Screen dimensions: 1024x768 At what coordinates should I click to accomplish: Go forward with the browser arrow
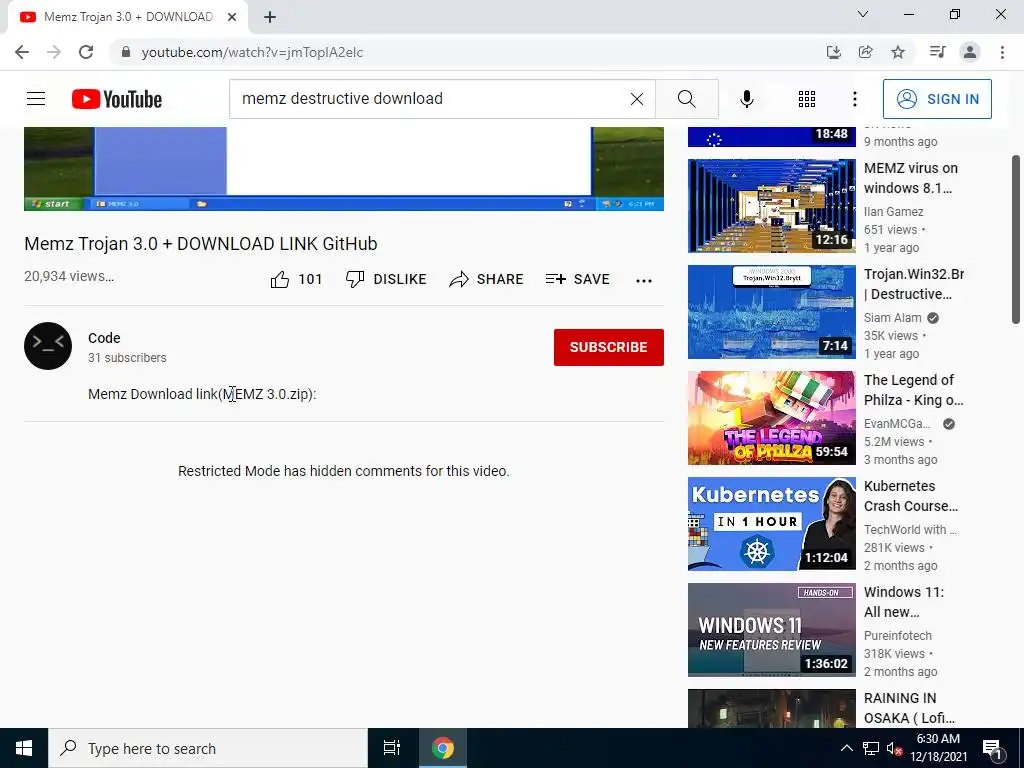click(54, 52)
